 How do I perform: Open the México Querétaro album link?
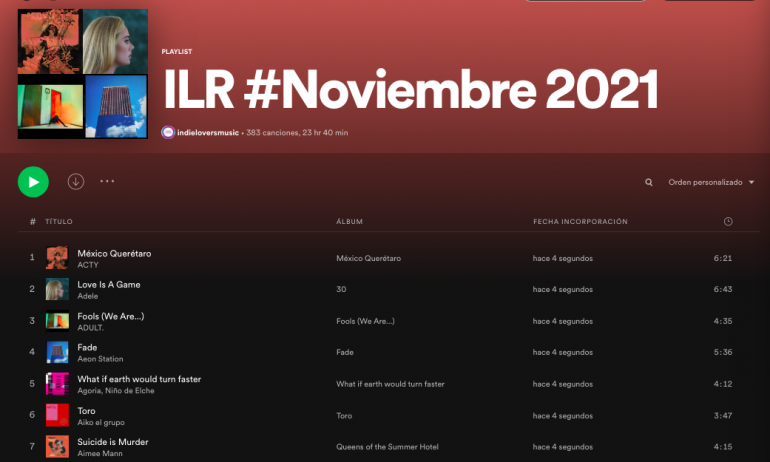tap(368, 258)
